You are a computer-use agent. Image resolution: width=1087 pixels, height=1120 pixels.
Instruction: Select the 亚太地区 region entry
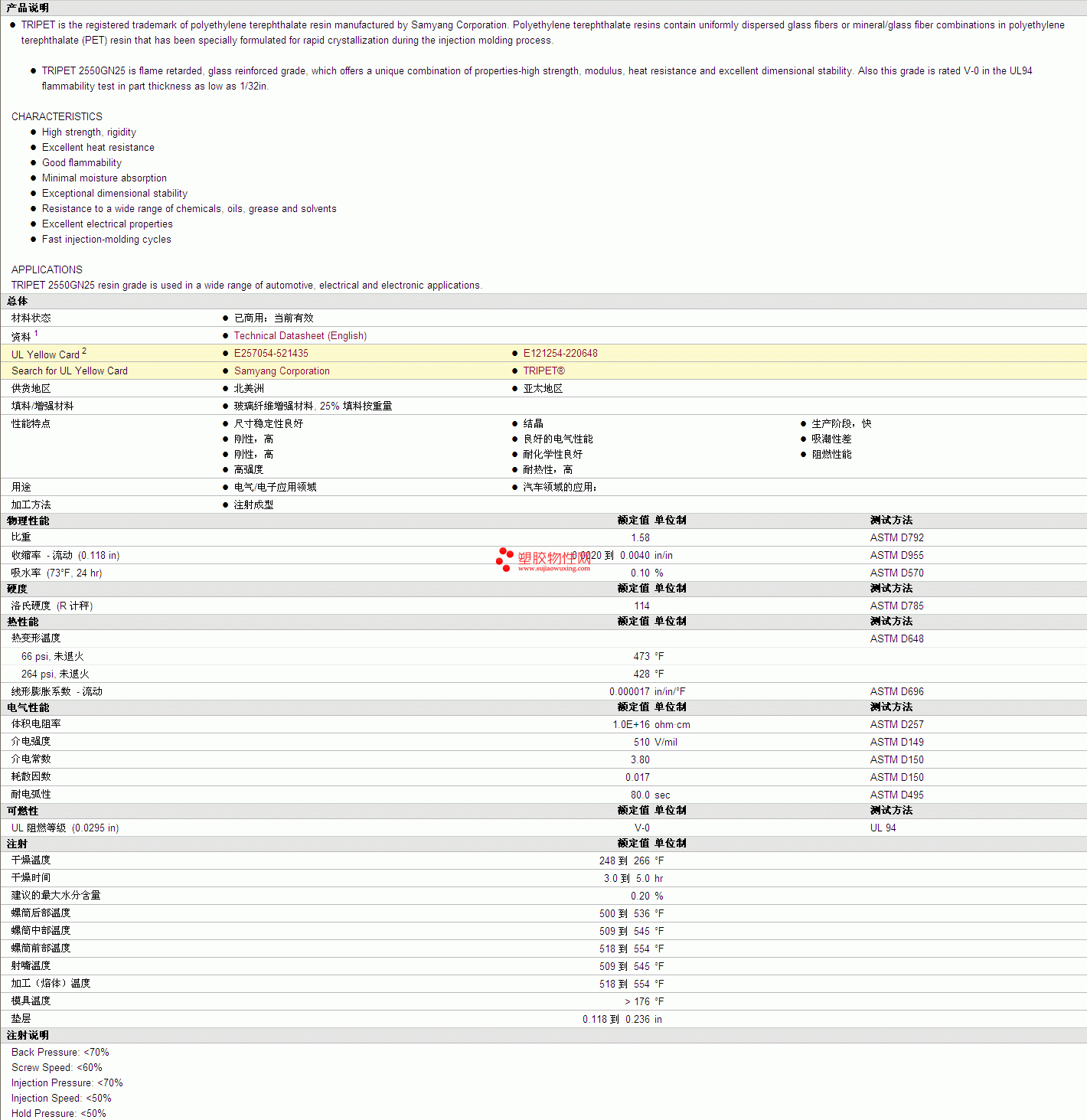tap(543, 389)
